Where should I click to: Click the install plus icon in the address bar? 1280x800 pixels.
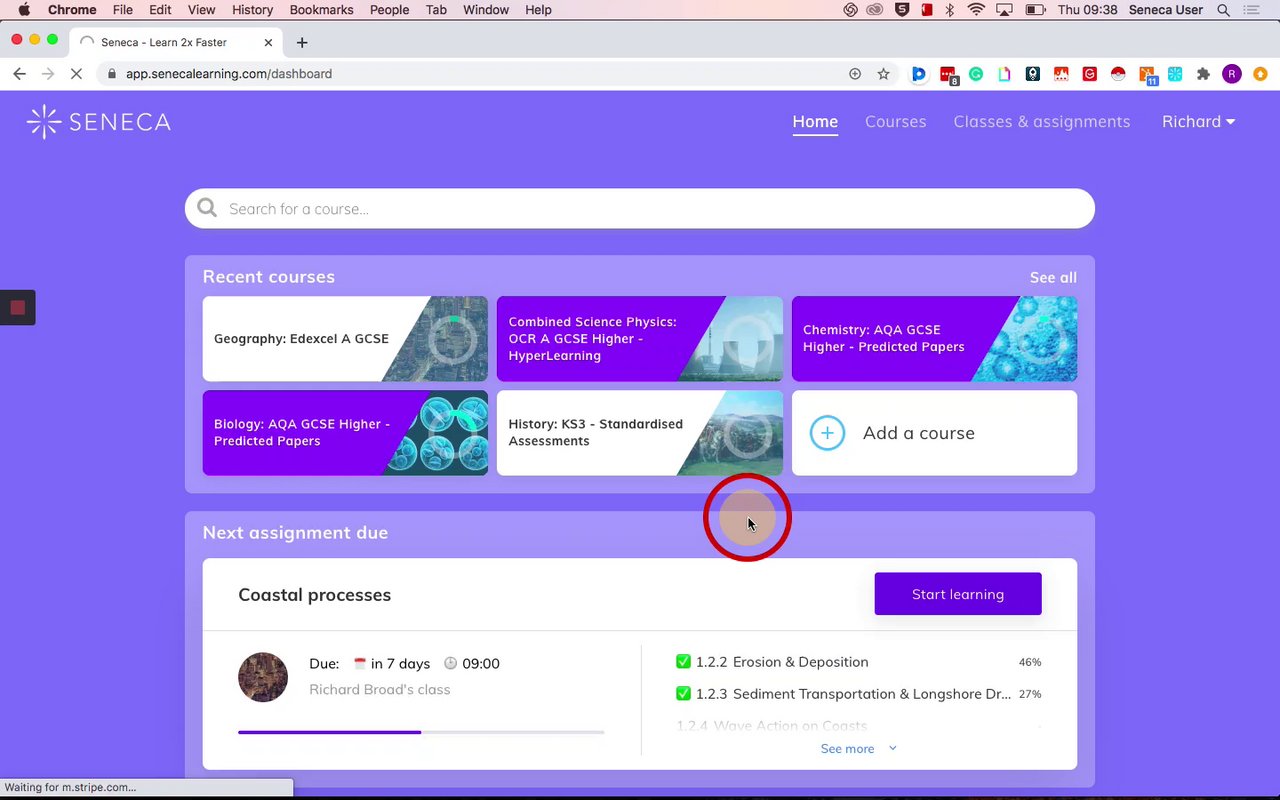pyautogui.click(x=855, y=74)
